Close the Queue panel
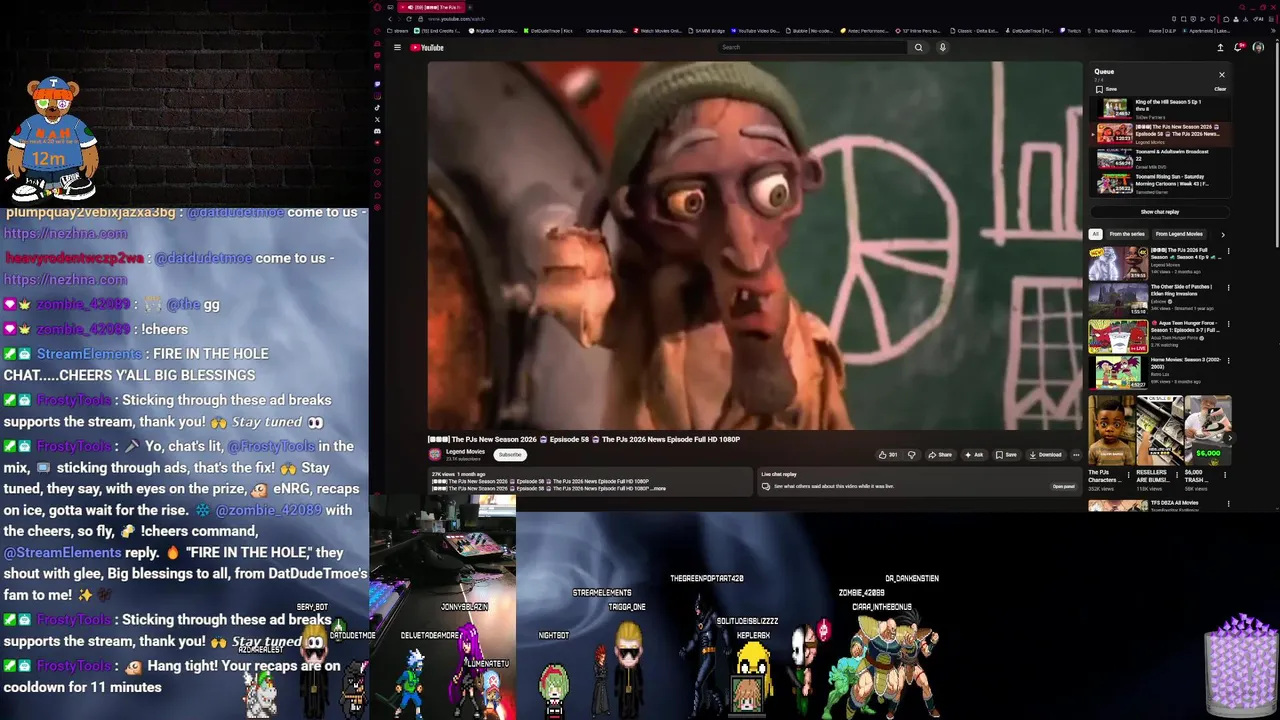The image size is (1280, 720). point(1221,75)
